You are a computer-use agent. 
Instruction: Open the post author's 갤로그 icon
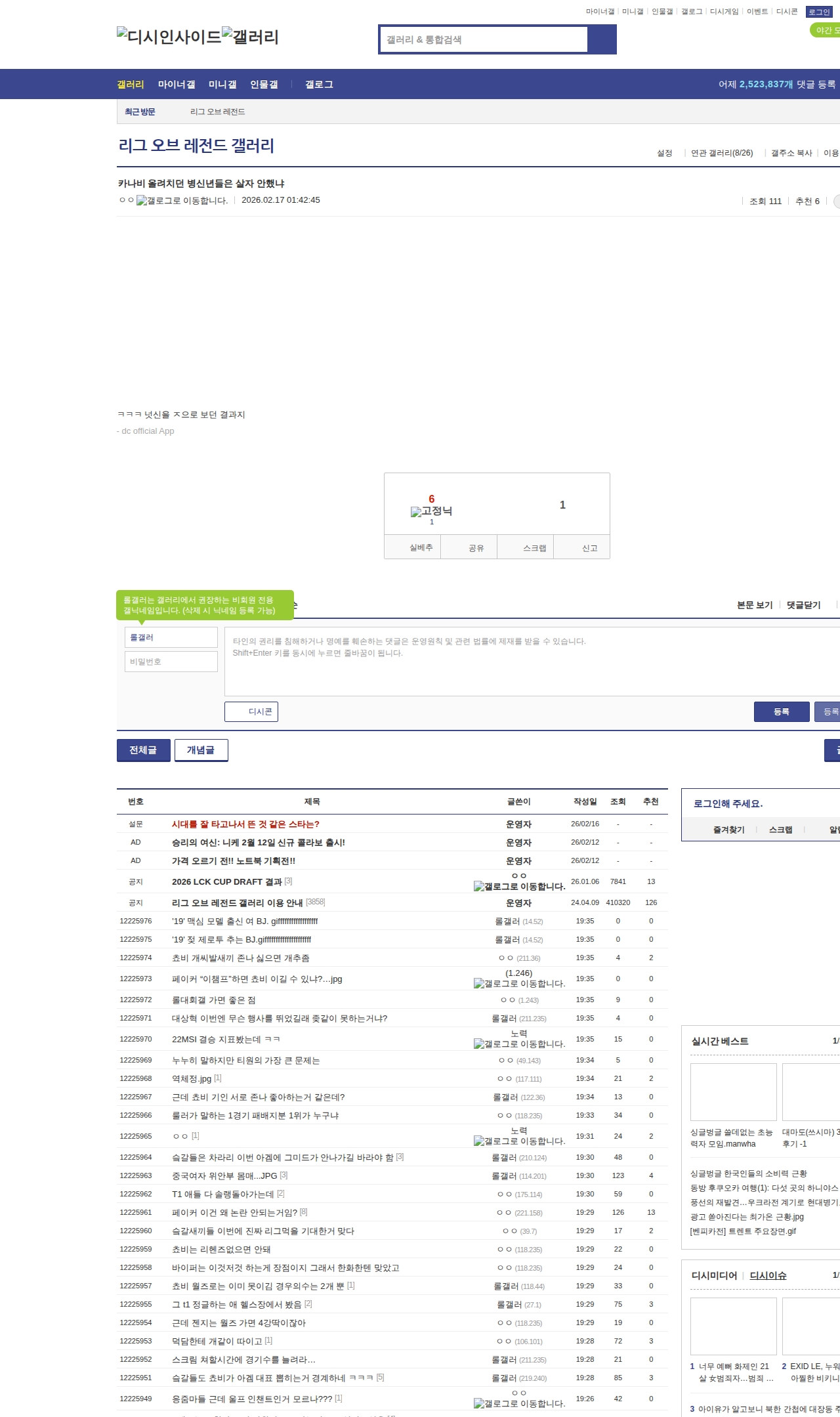coord(182,201)
